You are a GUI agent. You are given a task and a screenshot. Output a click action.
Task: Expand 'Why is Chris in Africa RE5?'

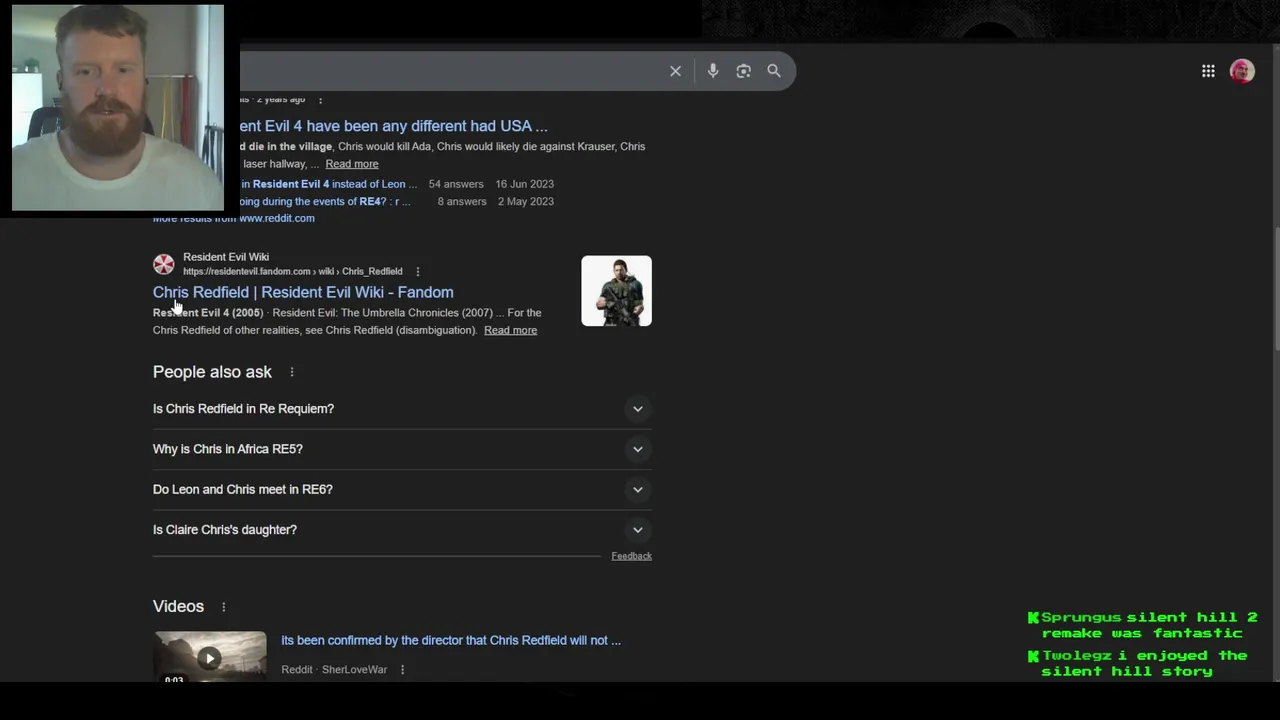pos(402,449)
